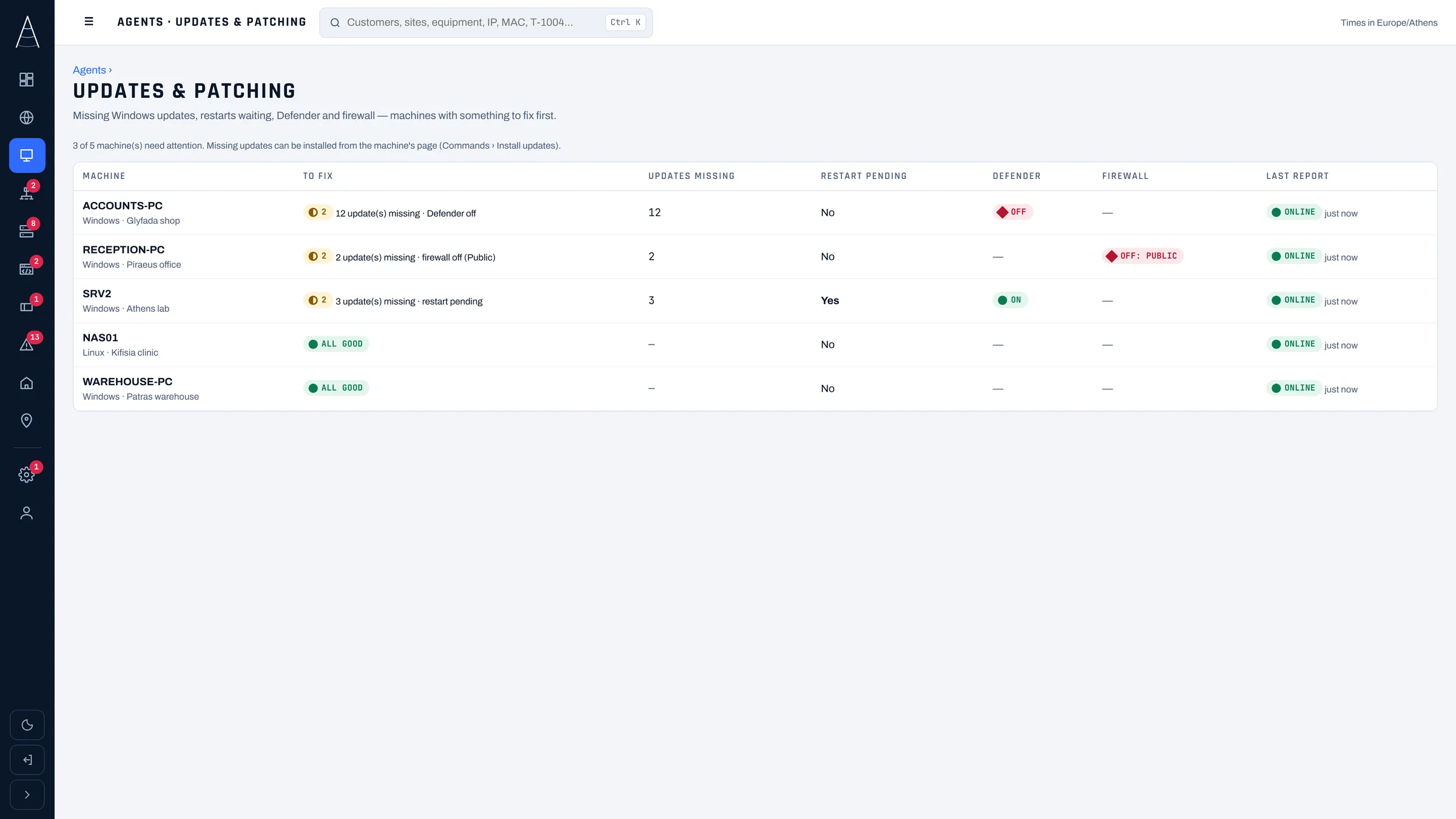Open the code window icon in sidebar
Screen dimensions: 1456x819
coord(27,269)
